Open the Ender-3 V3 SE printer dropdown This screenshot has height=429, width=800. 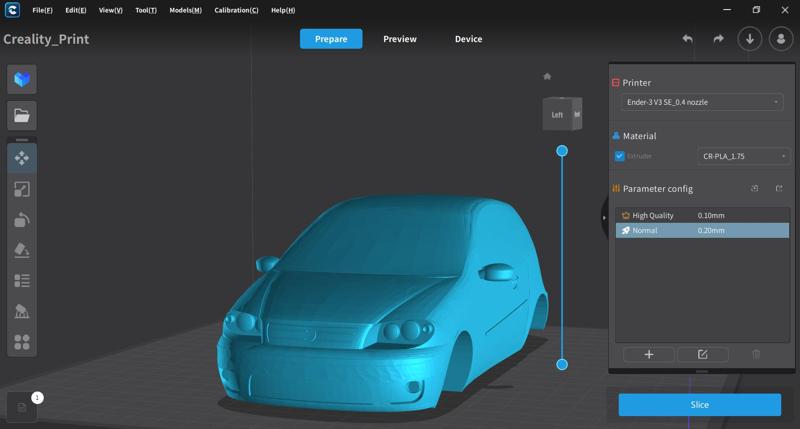click(x=702, y=102)
